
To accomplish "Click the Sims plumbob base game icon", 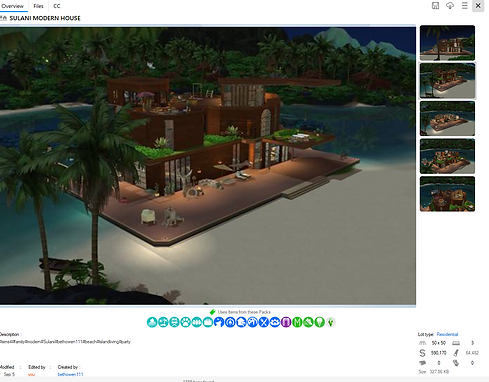I will [x=331, y=322].
